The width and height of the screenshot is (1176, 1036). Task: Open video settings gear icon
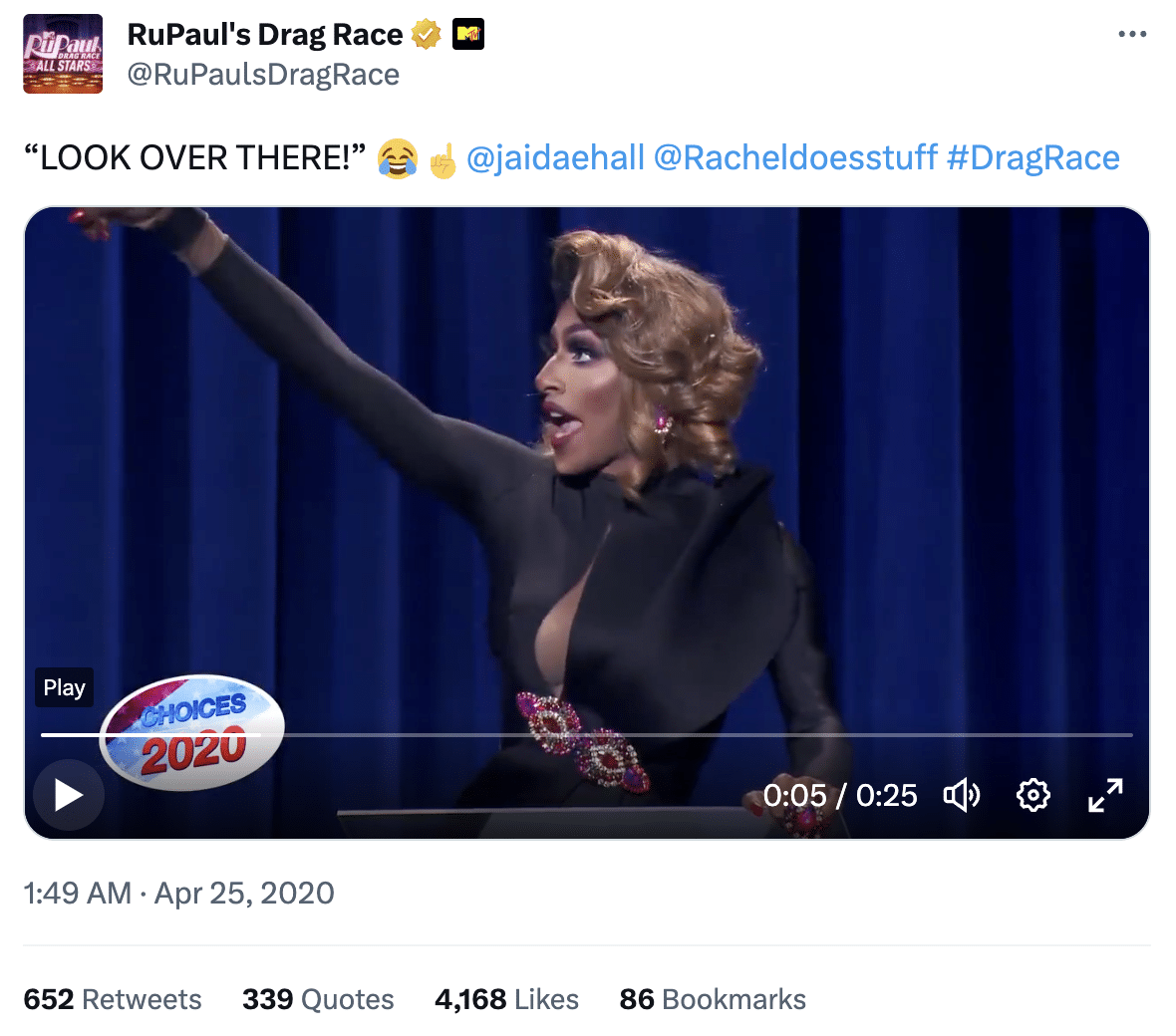point(1033,795)
